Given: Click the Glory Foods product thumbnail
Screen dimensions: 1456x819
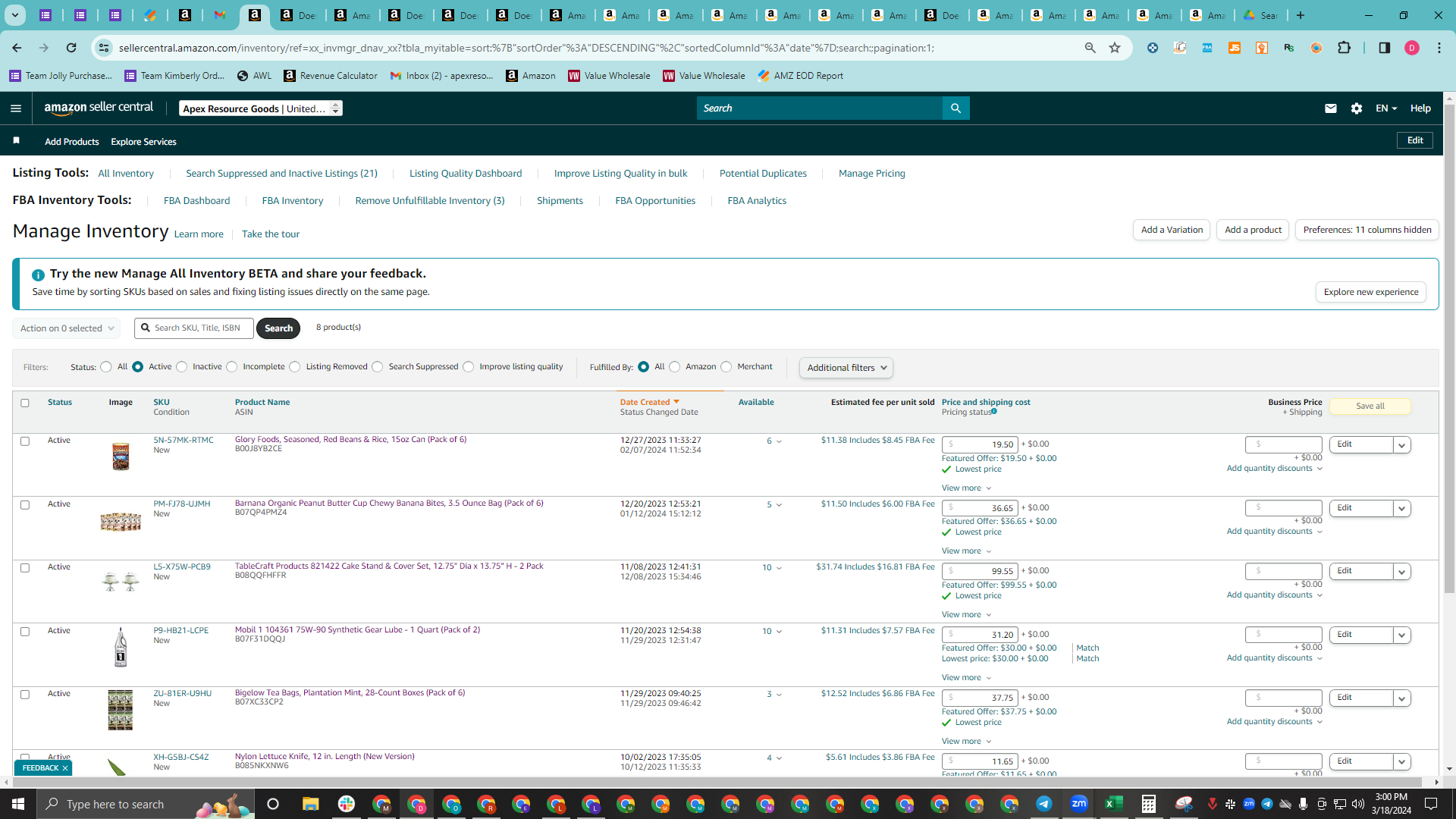Looking at the screenshot, I should 121,457.
